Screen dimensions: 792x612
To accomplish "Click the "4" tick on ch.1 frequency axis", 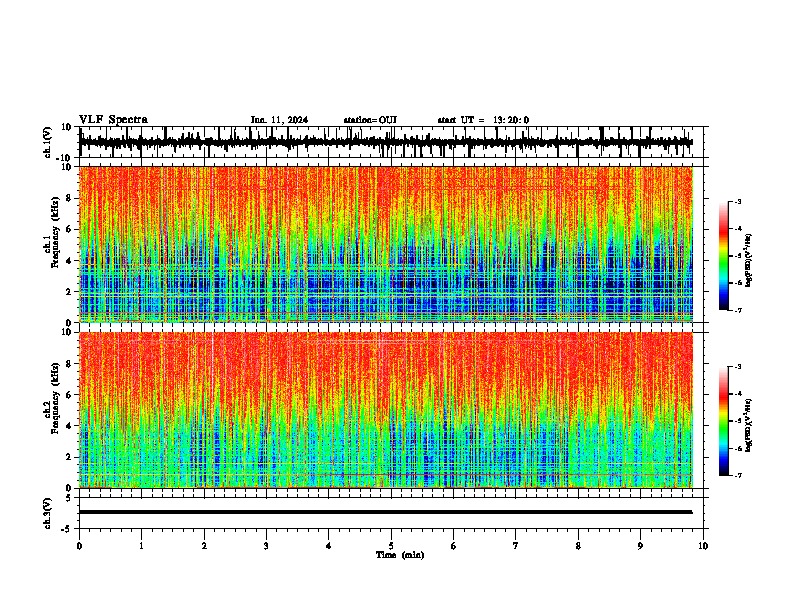I will (70, 260).
